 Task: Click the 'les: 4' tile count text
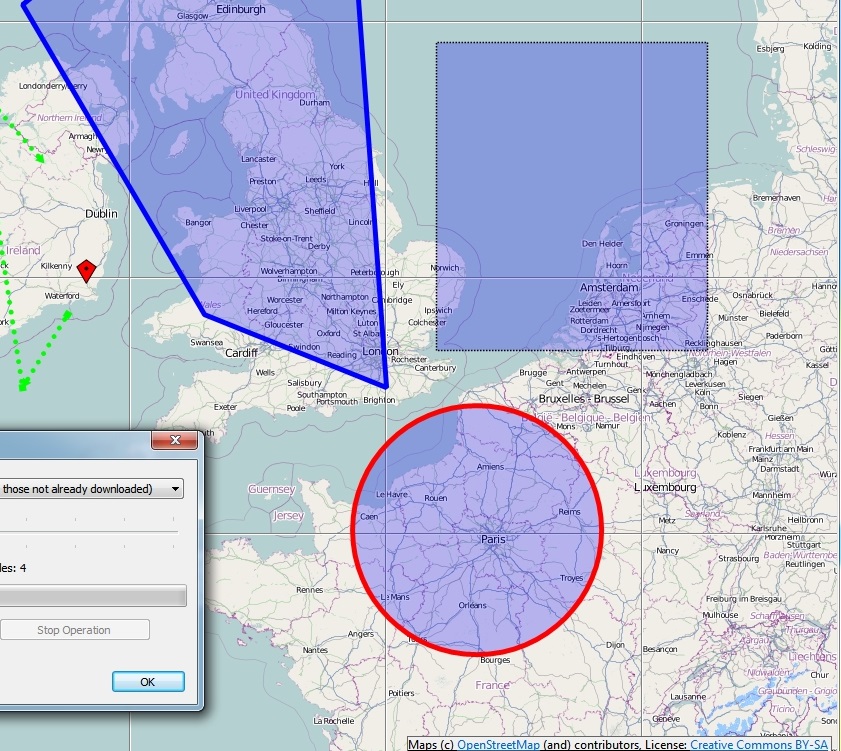pyautogui.click(x=13, y=568)
